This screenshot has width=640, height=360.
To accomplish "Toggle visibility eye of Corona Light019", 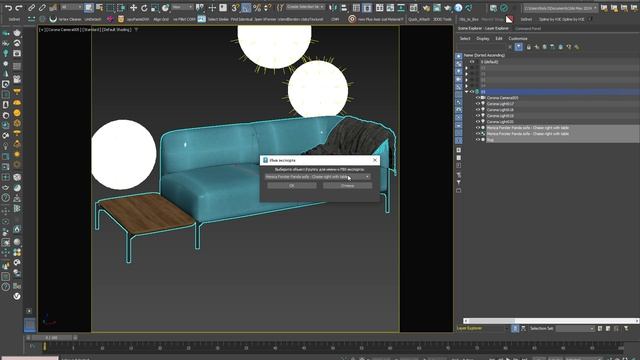I will (478, 116).
